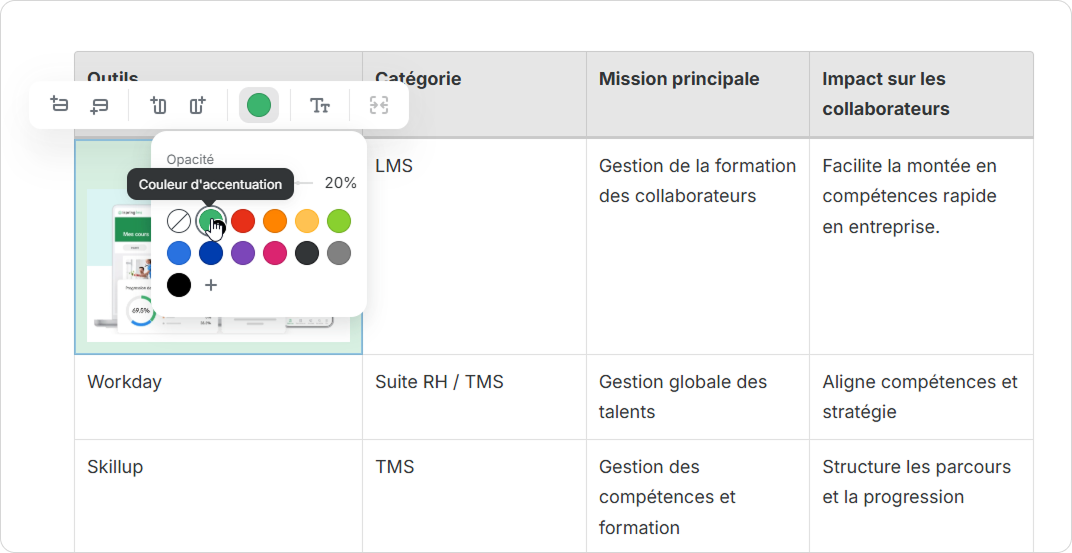Select the purple color swatch
Screen dimensions: 1072x553
tap(243, 253)
